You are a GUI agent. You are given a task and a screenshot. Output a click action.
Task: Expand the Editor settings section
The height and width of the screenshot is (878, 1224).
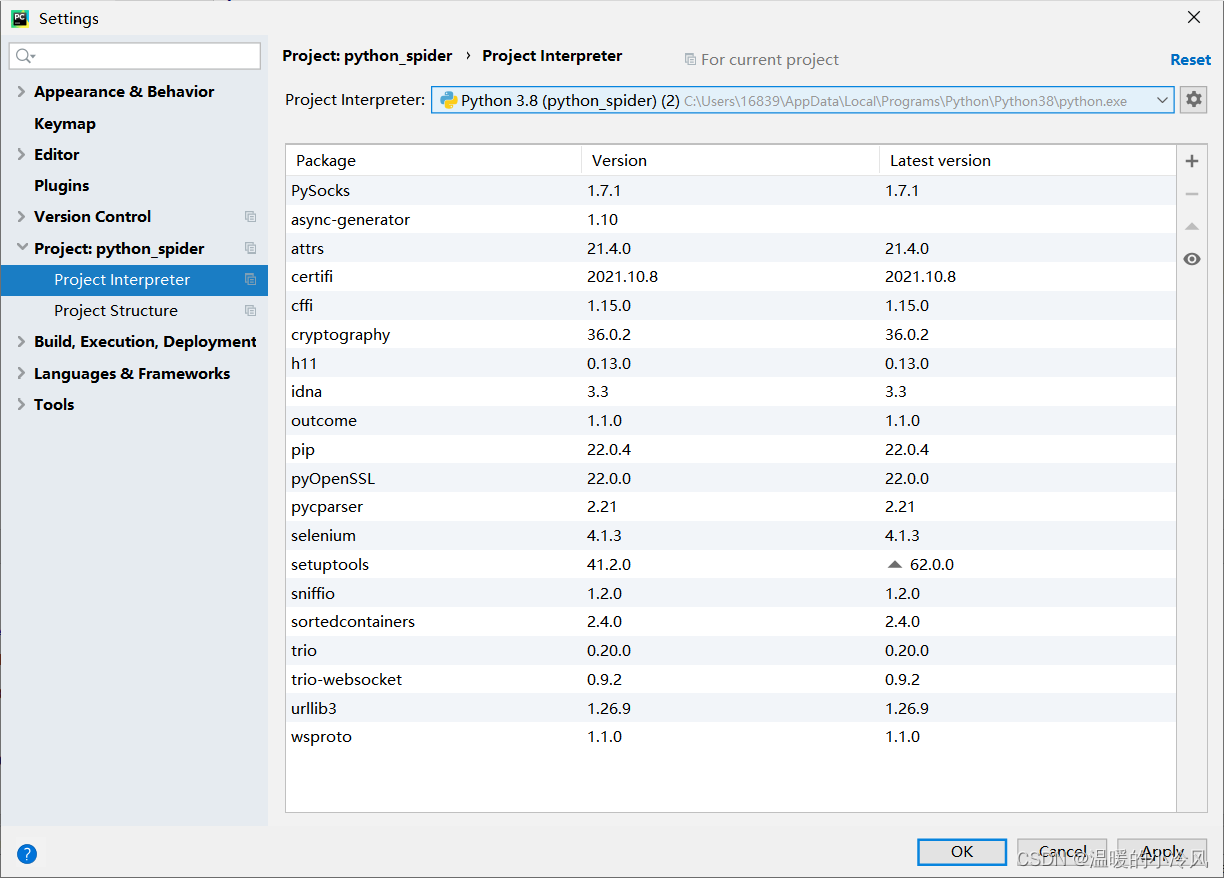point(22,155)
